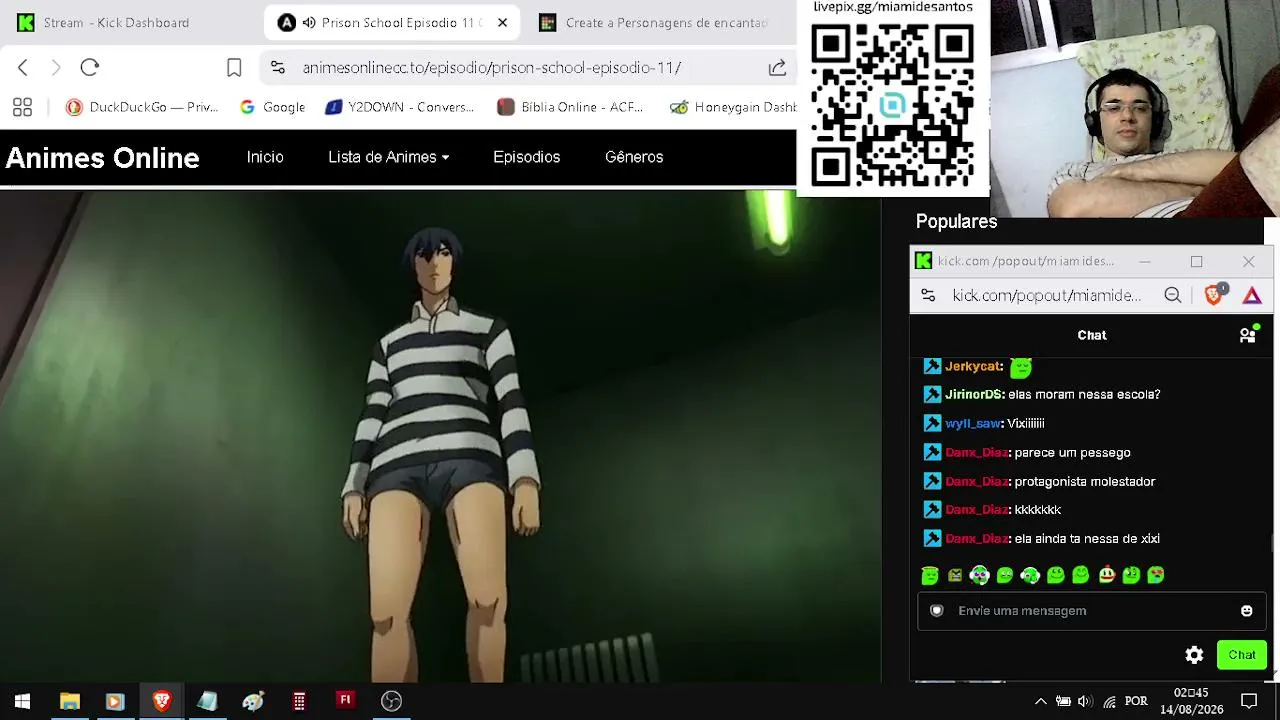
Task: Expand the Lista de Animes dropdown
Action: click(389, 157)
